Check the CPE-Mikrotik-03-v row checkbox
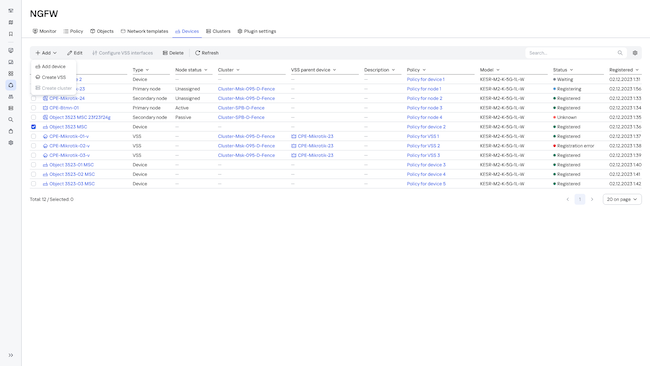Image resolution: width=650 pixels, height=366 pixels. (x=34, y=155)
